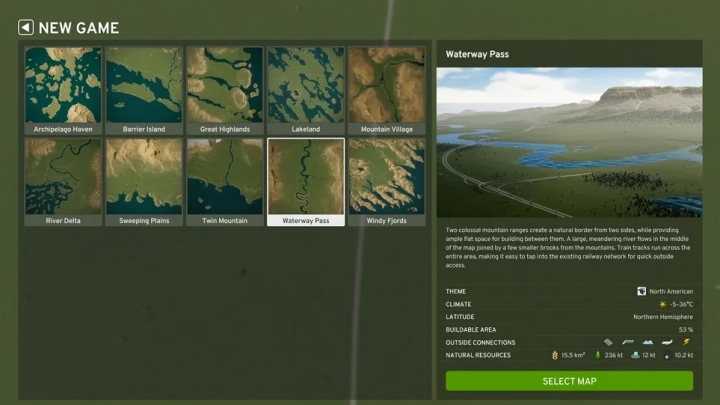Click the oil drop resource icon
720x405 pixels.
click(668, 355)
